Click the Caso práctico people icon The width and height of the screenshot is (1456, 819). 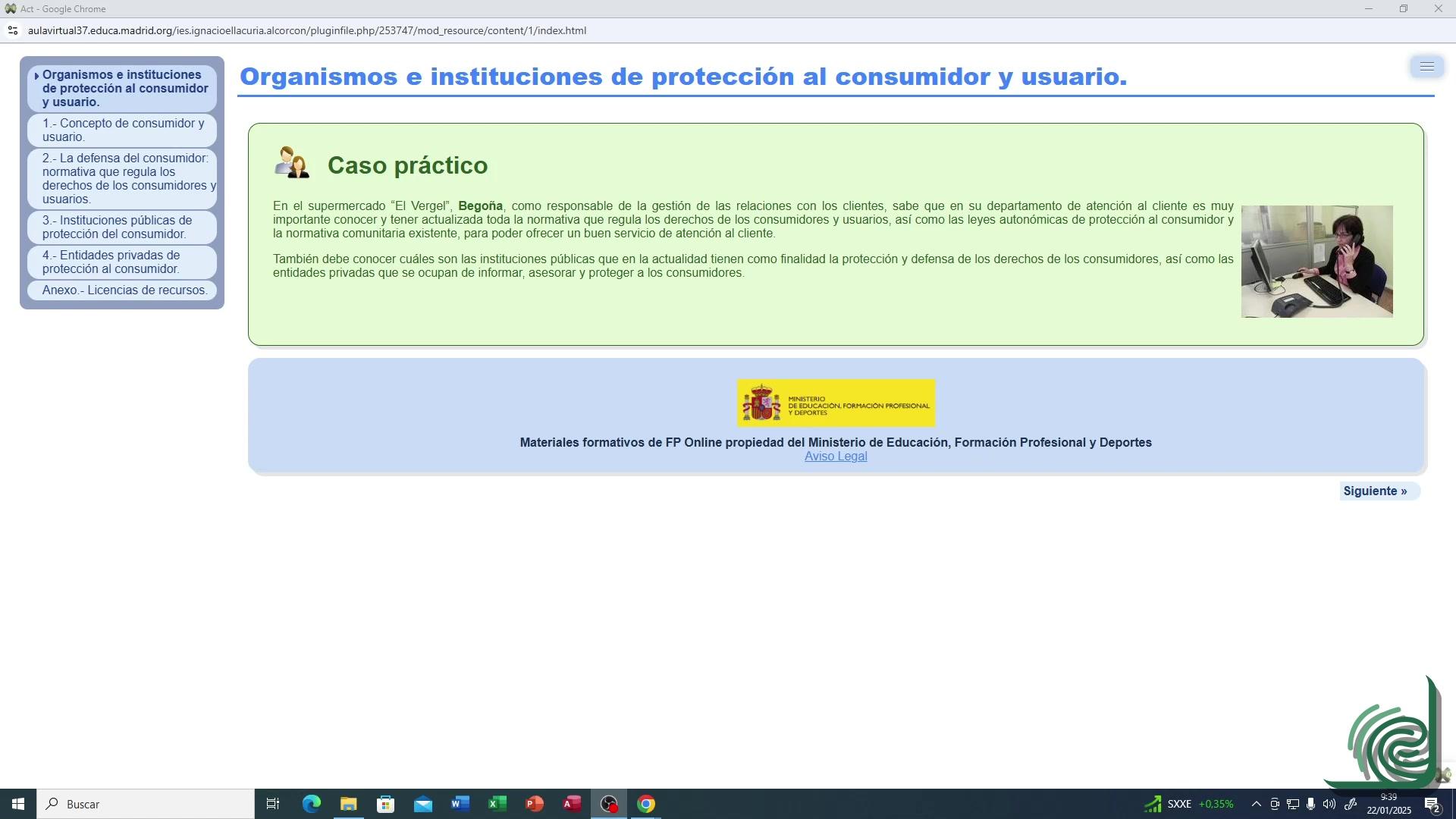point(291,163)
